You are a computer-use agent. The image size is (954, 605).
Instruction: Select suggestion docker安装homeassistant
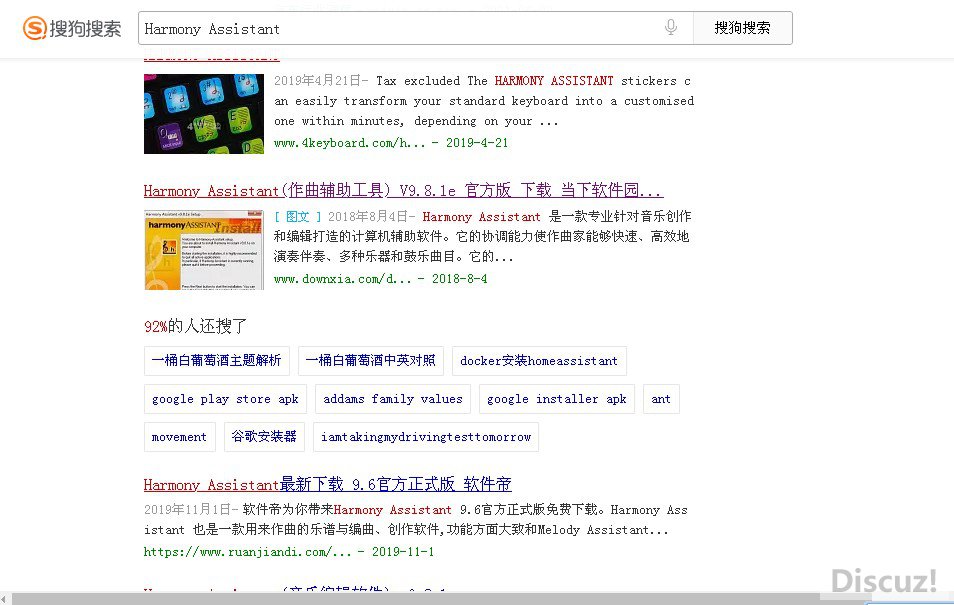pyautogui.click(x=539, y=361)
